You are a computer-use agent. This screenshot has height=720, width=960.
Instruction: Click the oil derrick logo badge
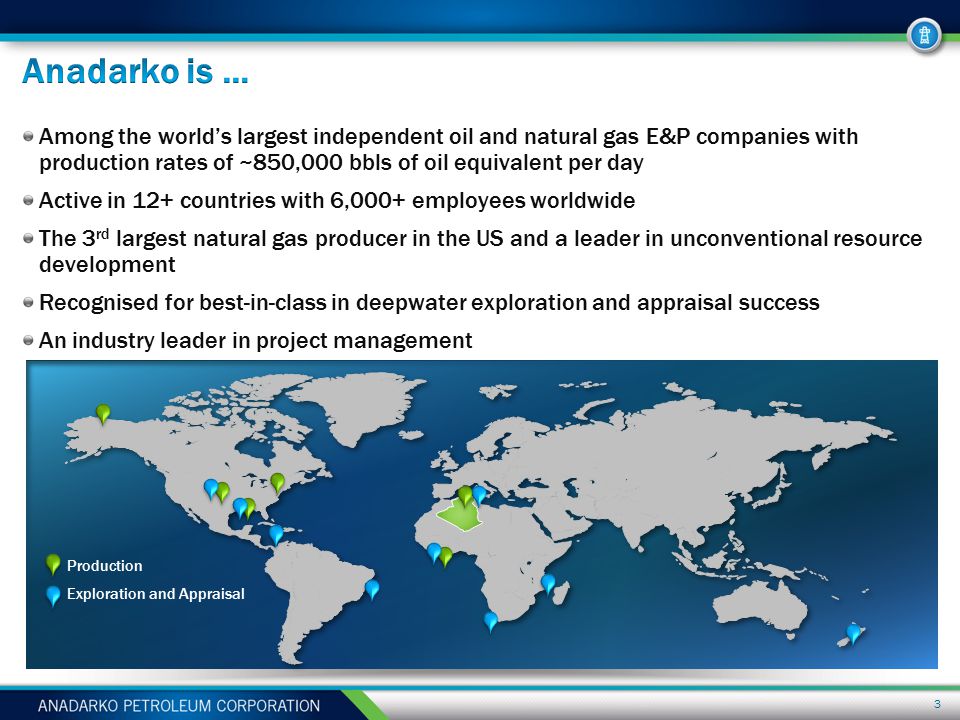[924, 36]
